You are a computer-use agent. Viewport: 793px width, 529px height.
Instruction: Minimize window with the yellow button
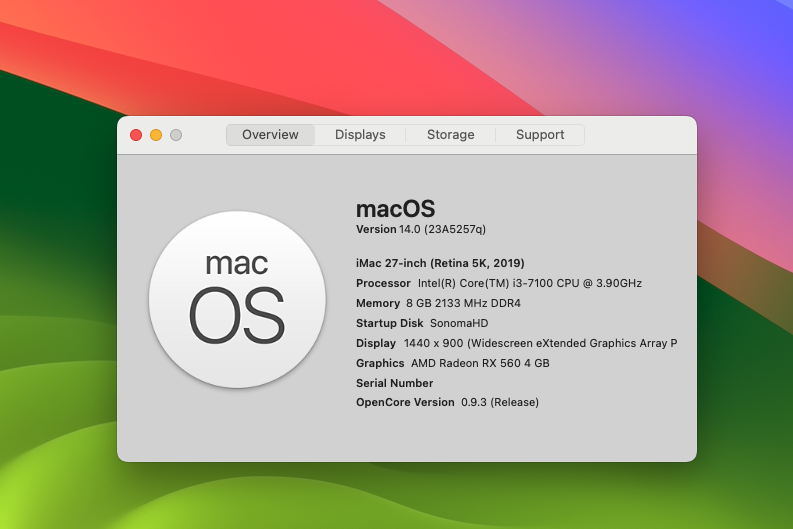click(156, 135)
